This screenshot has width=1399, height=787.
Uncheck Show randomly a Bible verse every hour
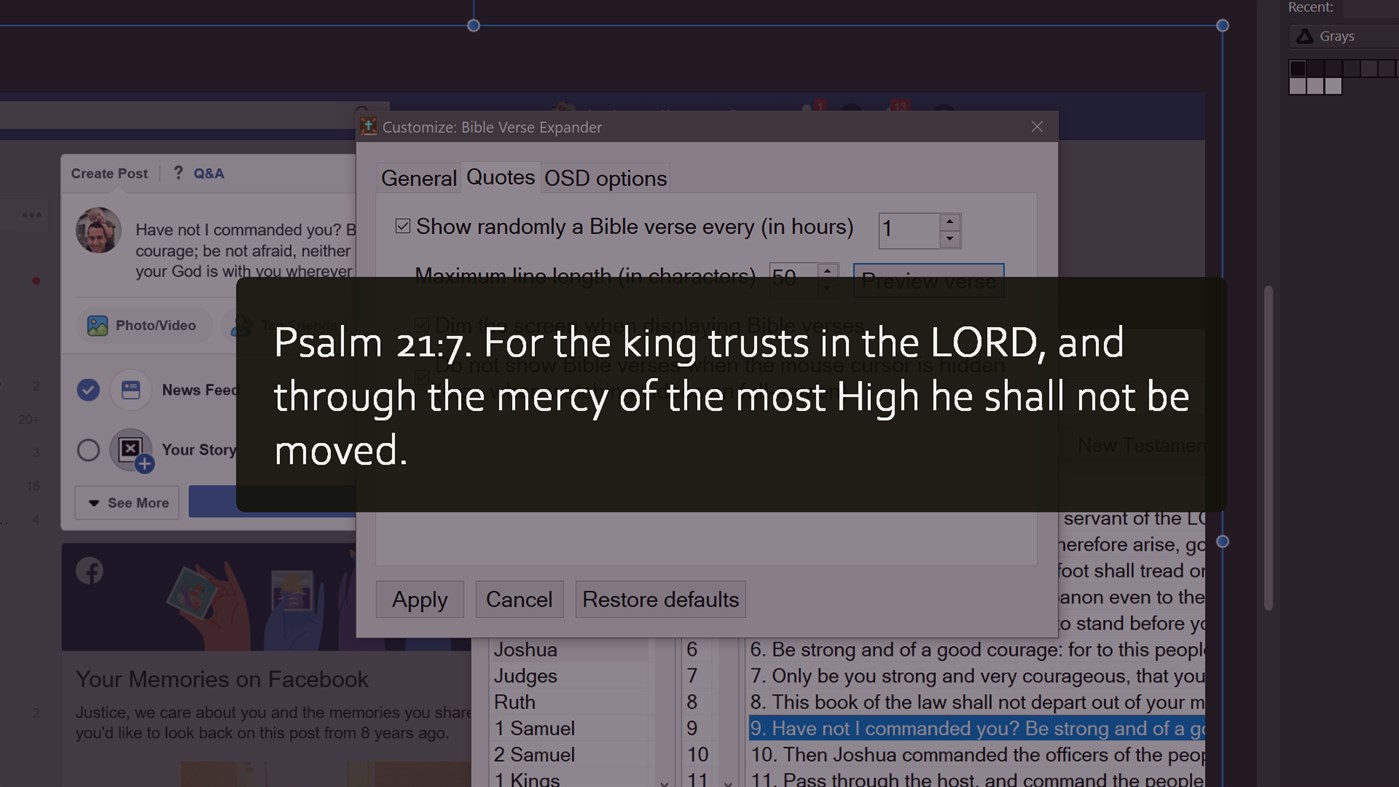point(403,226)
